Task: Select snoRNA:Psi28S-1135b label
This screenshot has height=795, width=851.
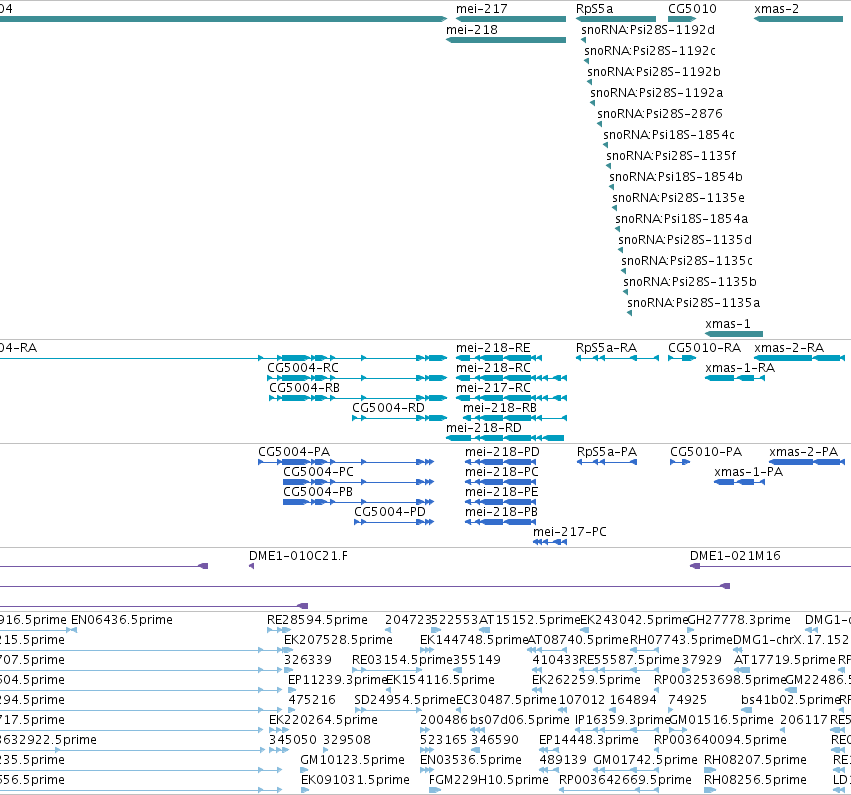Action: (690, 282)
